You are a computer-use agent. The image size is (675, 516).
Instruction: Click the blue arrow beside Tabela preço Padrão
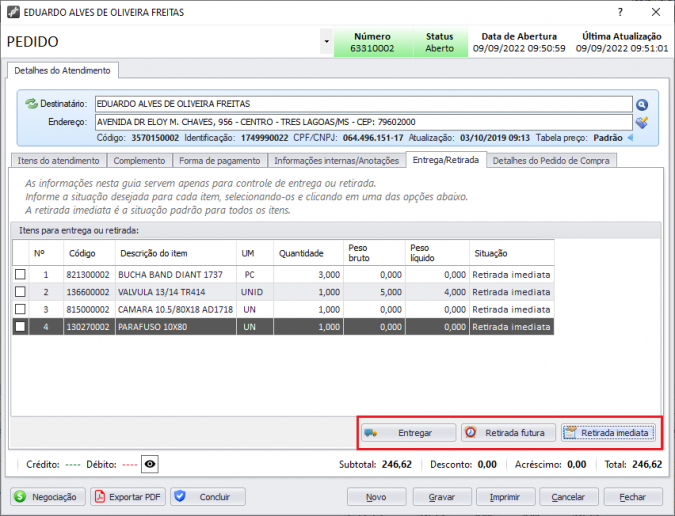(630, 138)
